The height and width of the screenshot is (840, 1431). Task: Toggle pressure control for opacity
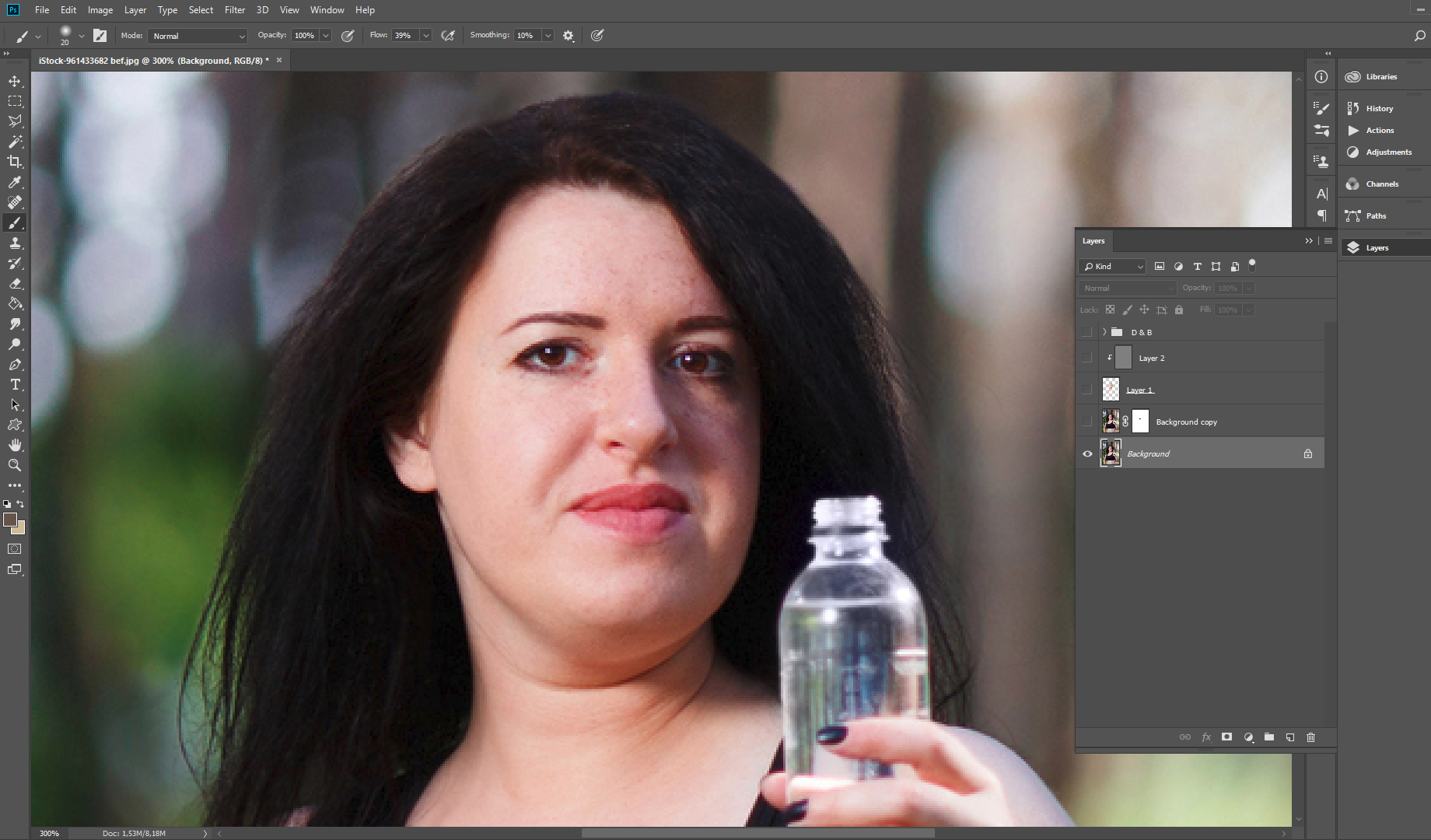348,36
